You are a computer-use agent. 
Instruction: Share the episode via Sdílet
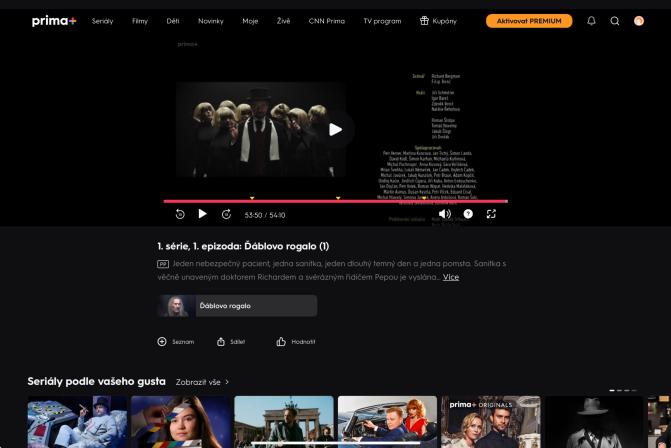coord(231,341)
